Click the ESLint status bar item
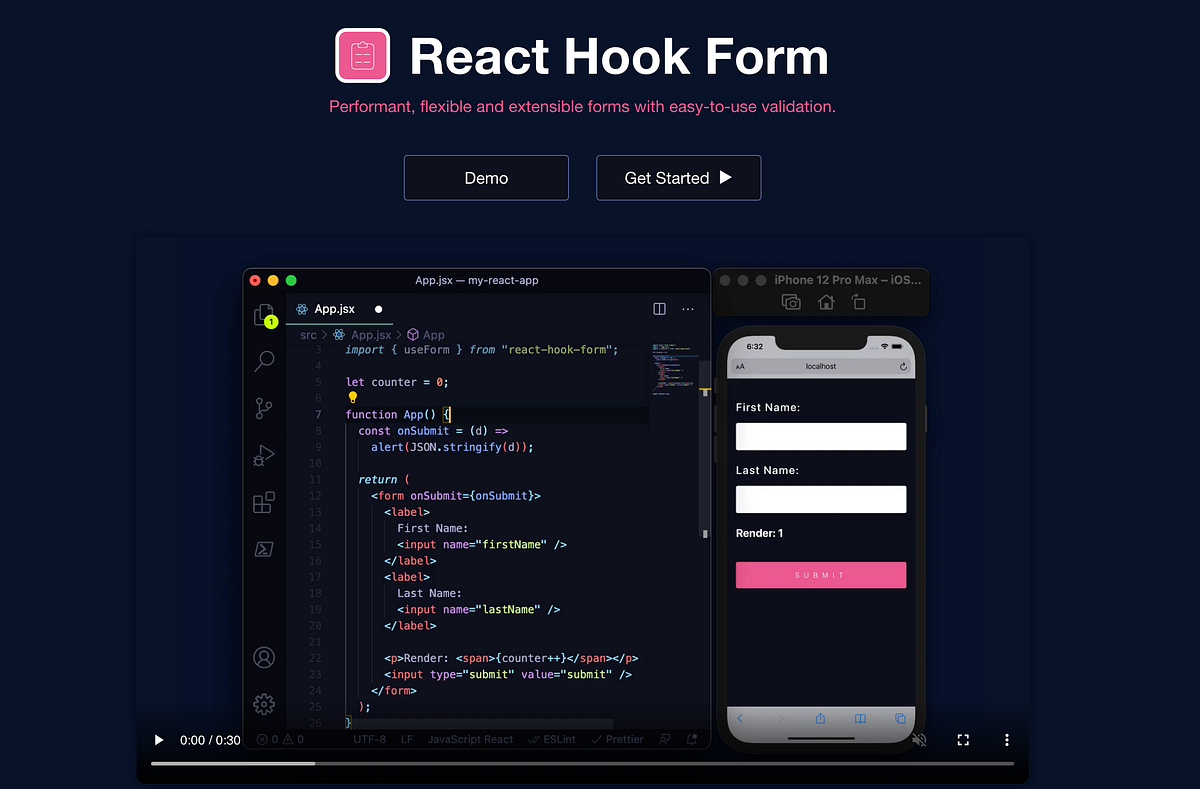This screenshot has width=1200, height=789. pos(553,740)
